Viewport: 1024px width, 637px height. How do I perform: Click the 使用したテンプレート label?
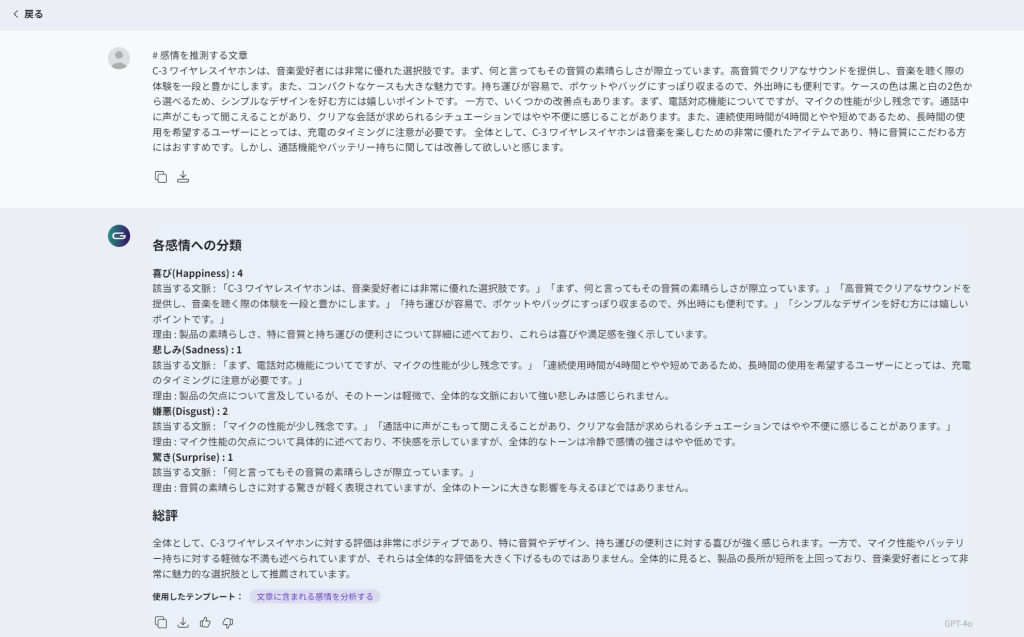pos(197,596)
